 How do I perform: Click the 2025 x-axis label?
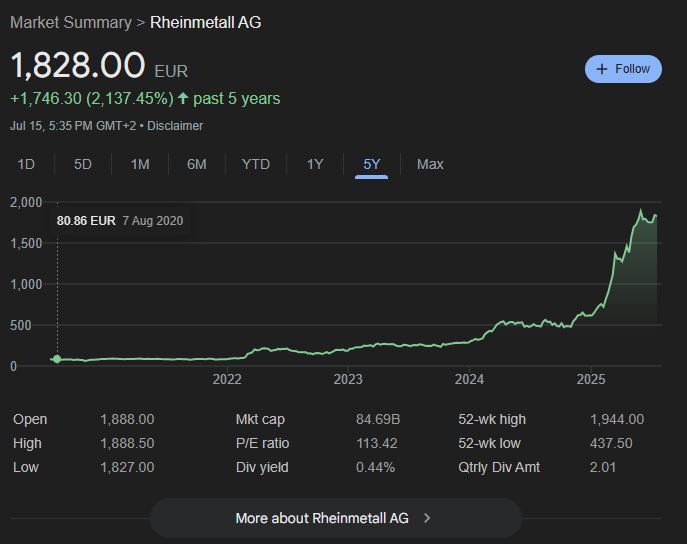(591, 379)
